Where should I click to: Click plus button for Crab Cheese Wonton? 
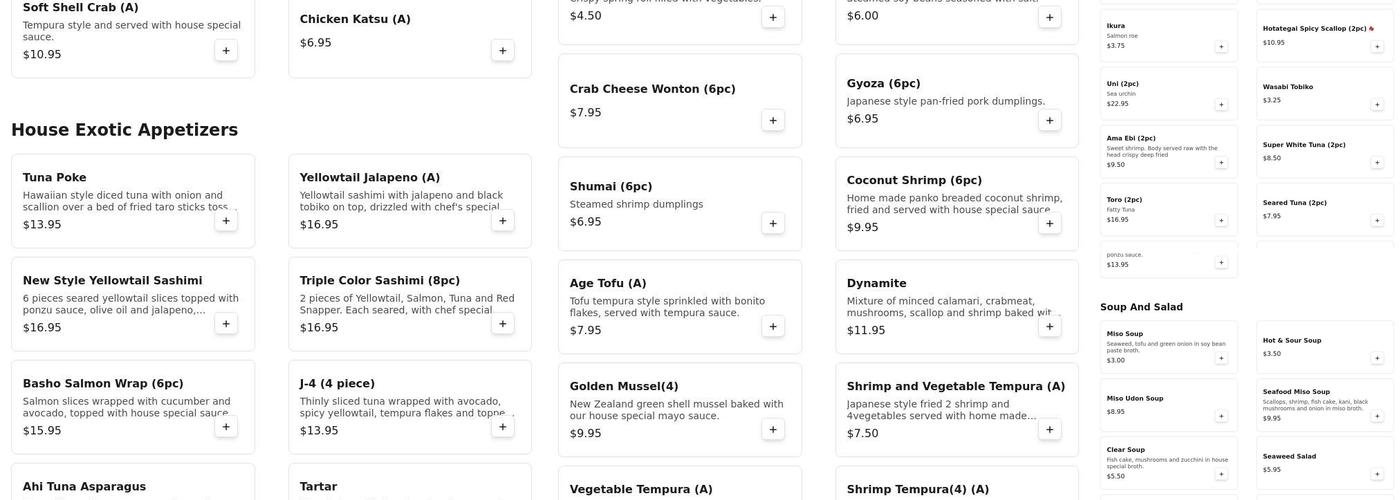(772, 120)
